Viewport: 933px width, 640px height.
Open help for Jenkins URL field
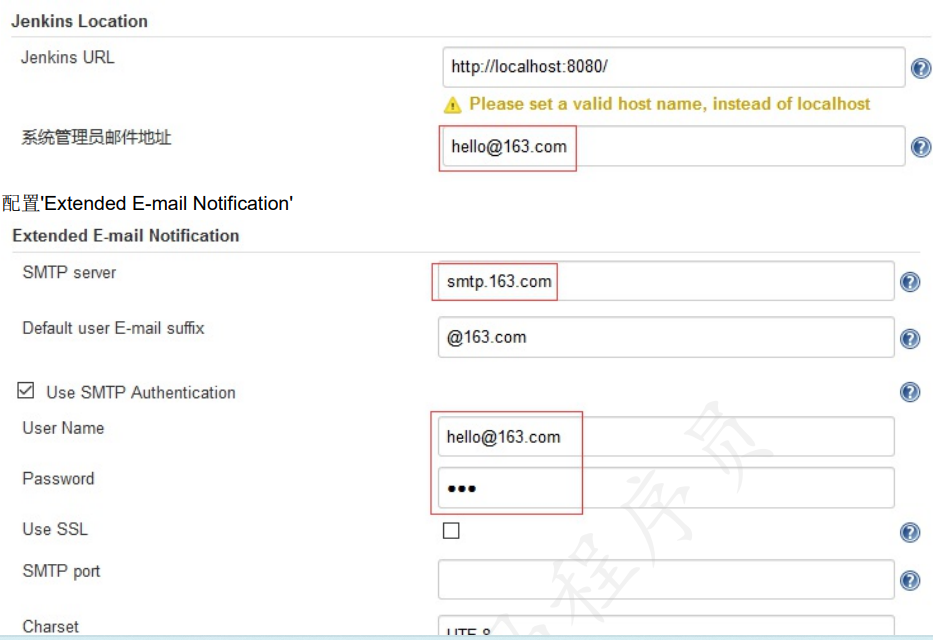[921, 68]
